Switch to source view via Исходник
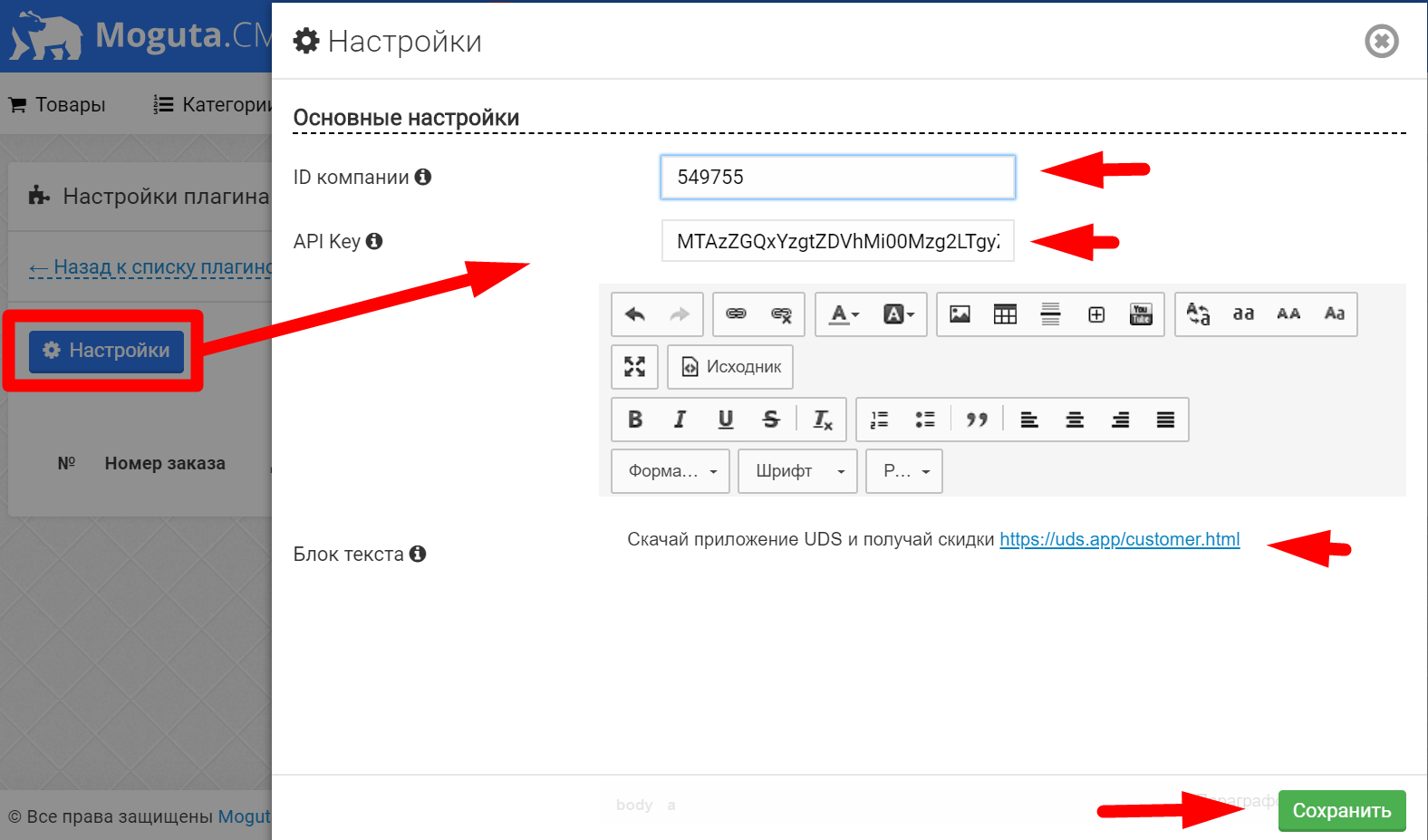The image size is (1428, 840). pyautogui.click(x=730, y=367)
